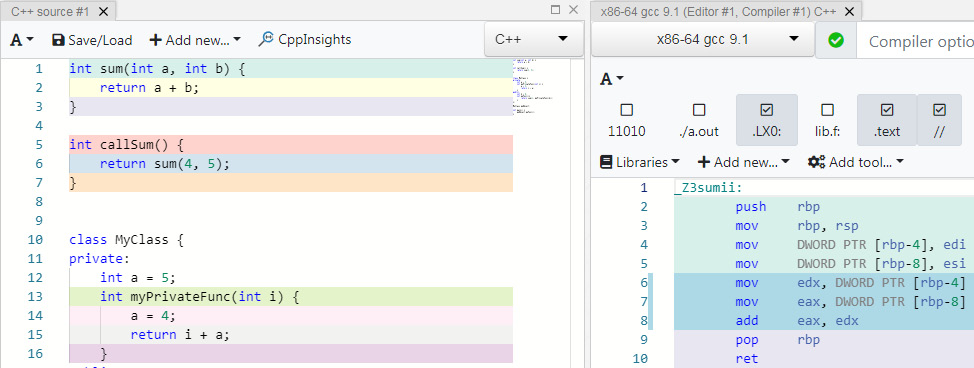This screenshot has height=368, width=974.
Task: Click the source line 'int a = 5;'
Action: [138, 278]
